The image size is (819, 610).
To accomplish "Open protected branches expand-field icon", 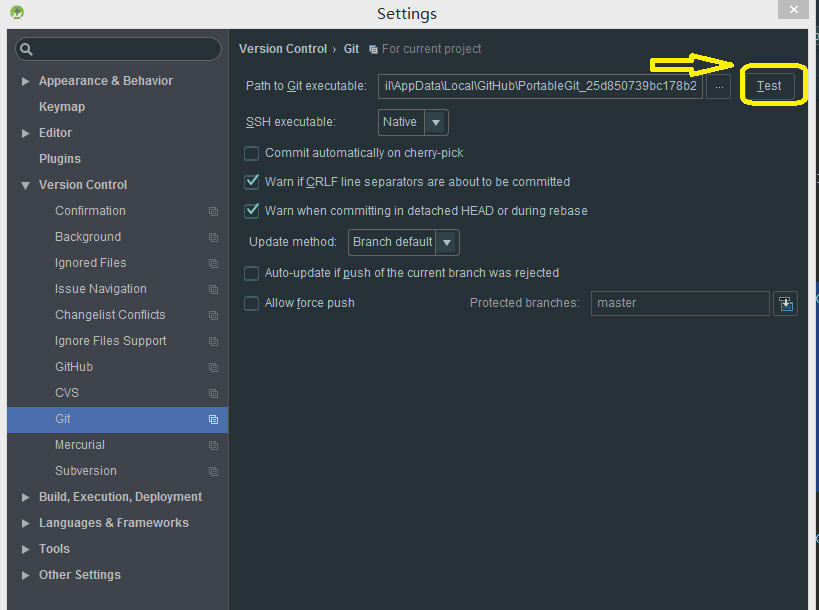I will (x=786, y=303).
